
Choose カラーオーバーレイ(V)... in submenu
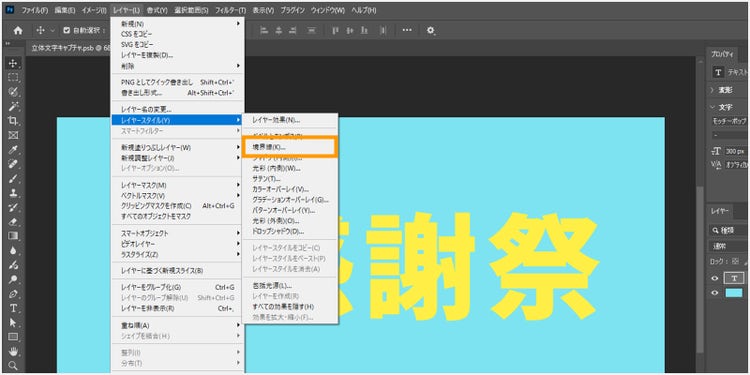click(290, 189)
